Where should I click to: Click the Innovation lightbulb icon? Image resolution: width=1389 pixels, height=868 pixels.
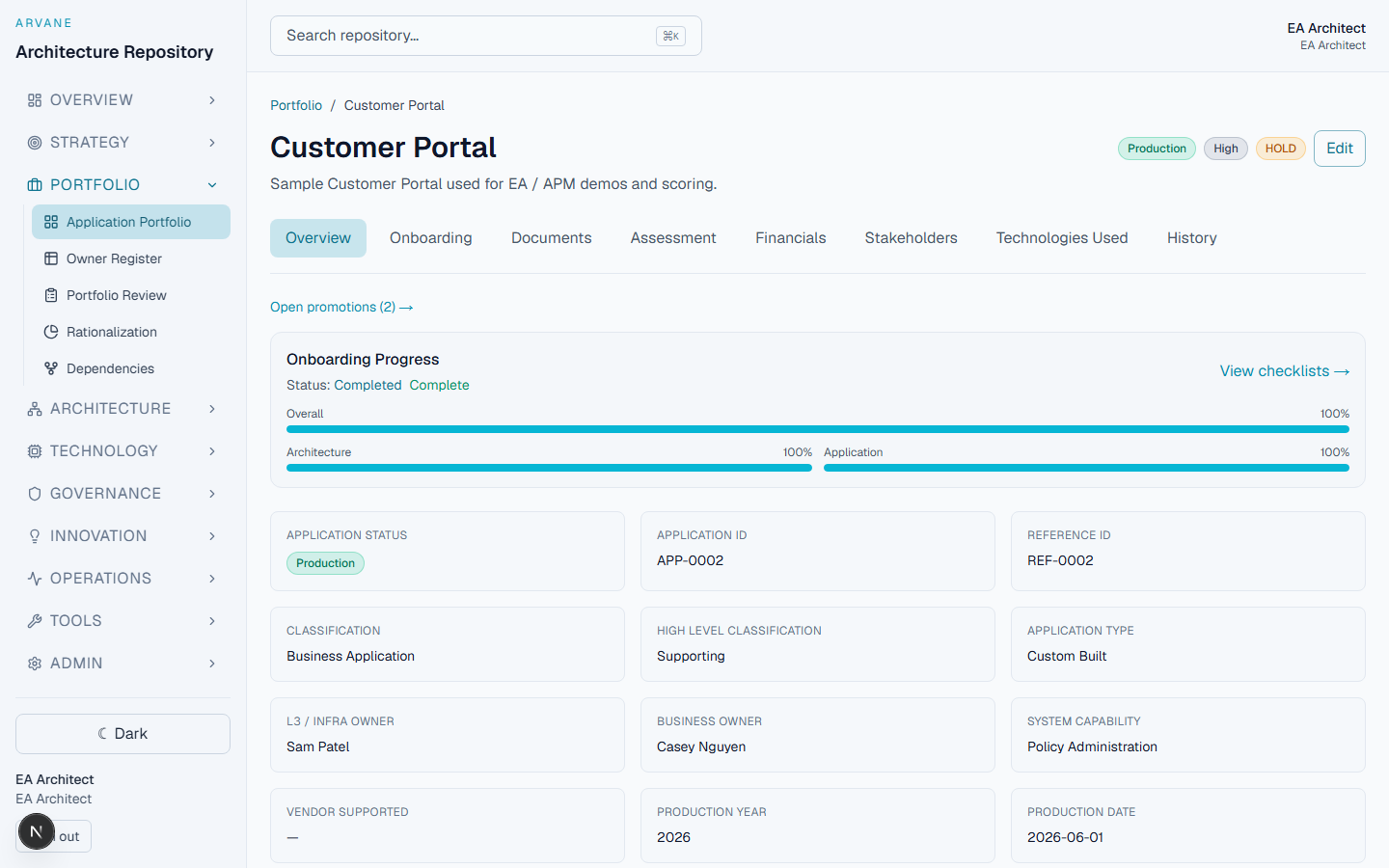(35, 536)
